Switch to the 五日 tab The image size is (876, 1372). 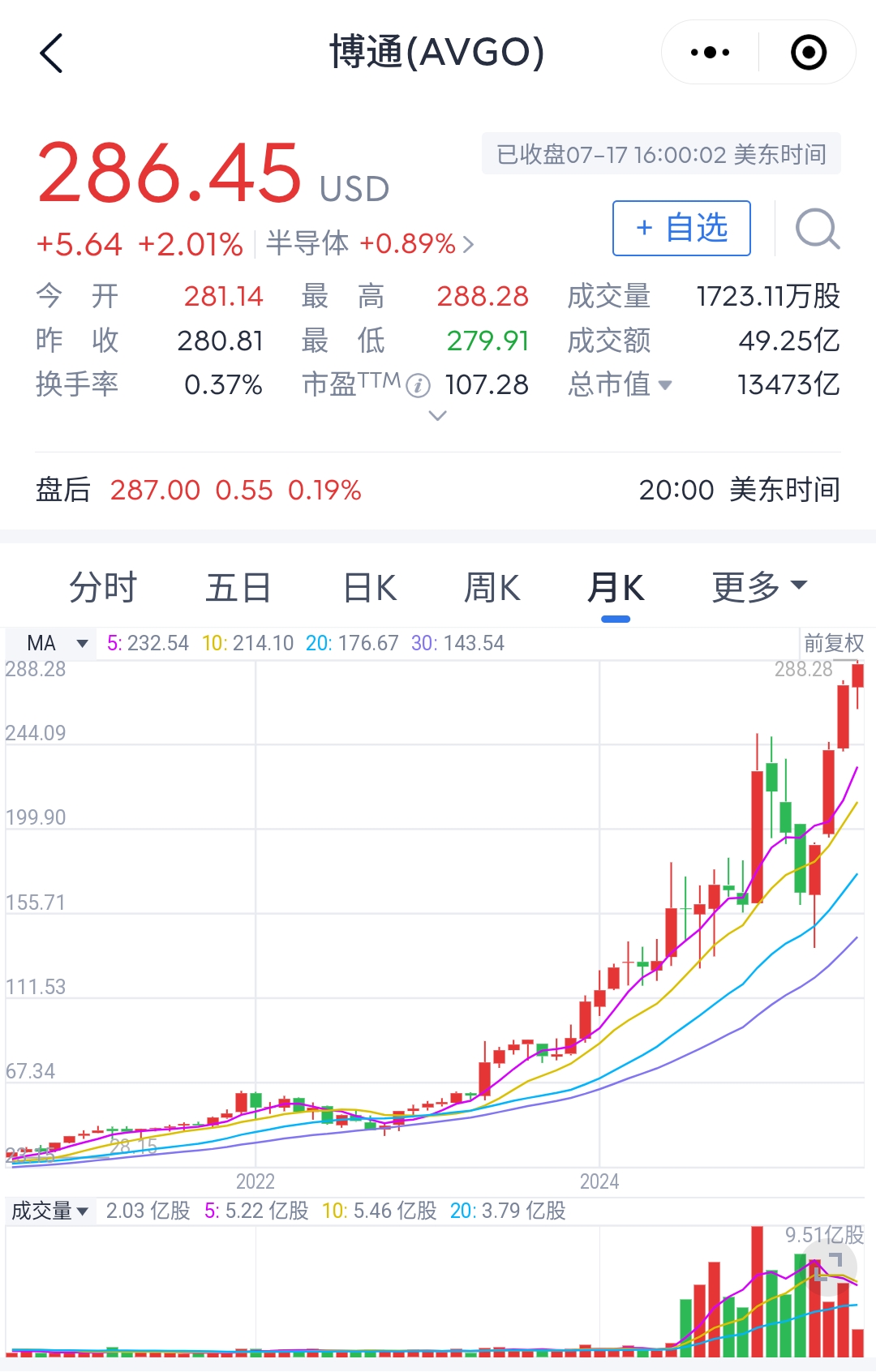coord(238,587)
